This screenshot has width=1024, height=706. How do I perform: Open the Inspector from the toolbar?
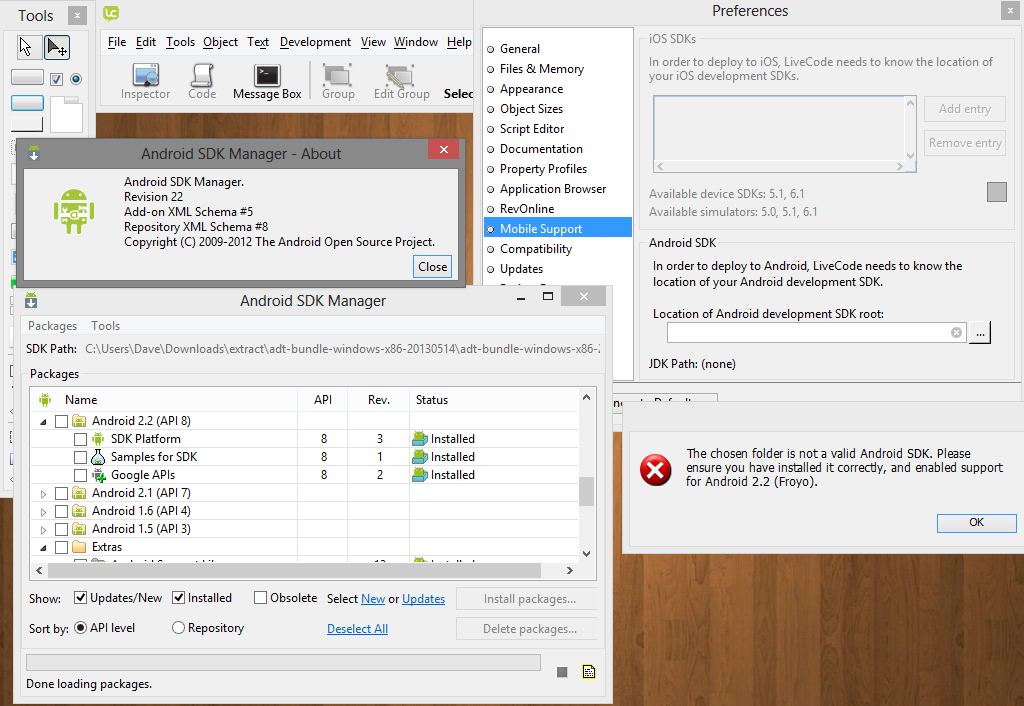[x=146, y=80]
